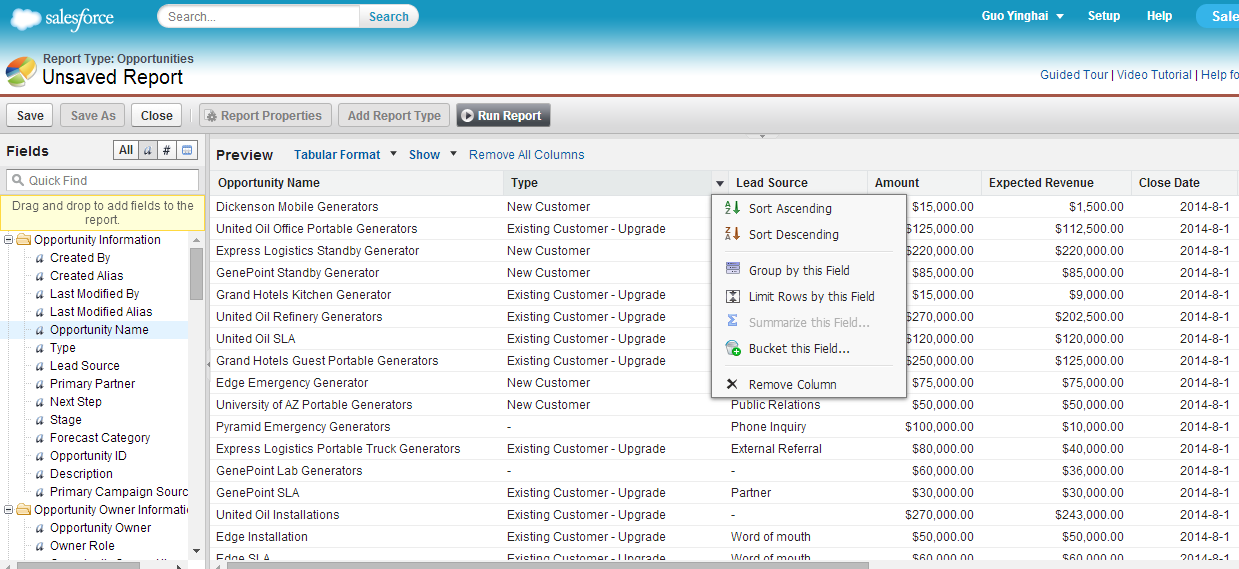Click the field icon next to Description
This screenshot has height=569, width=1239.
coord(40,474)
